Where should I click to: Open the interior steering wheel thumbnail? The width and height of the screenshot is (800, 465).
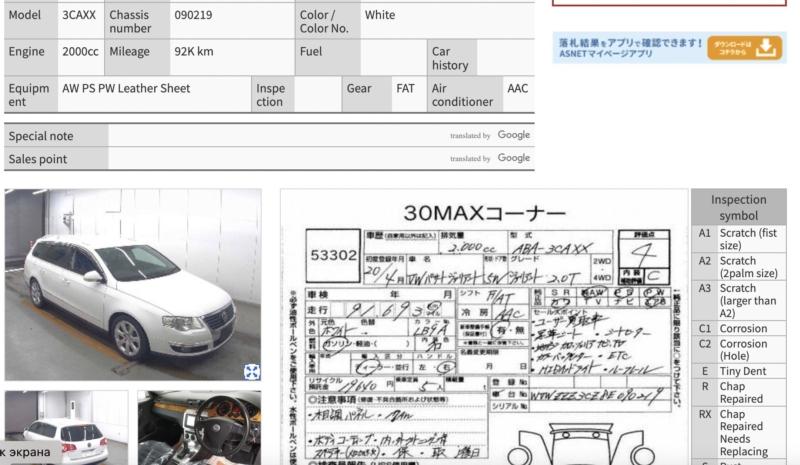tap(199, 427)
